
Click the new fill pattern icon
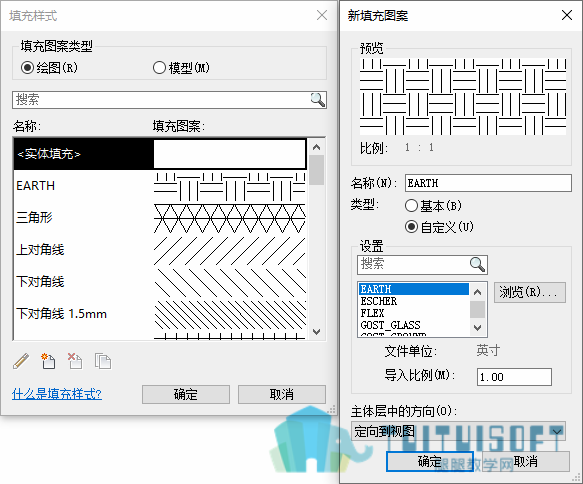pos(48,361)
